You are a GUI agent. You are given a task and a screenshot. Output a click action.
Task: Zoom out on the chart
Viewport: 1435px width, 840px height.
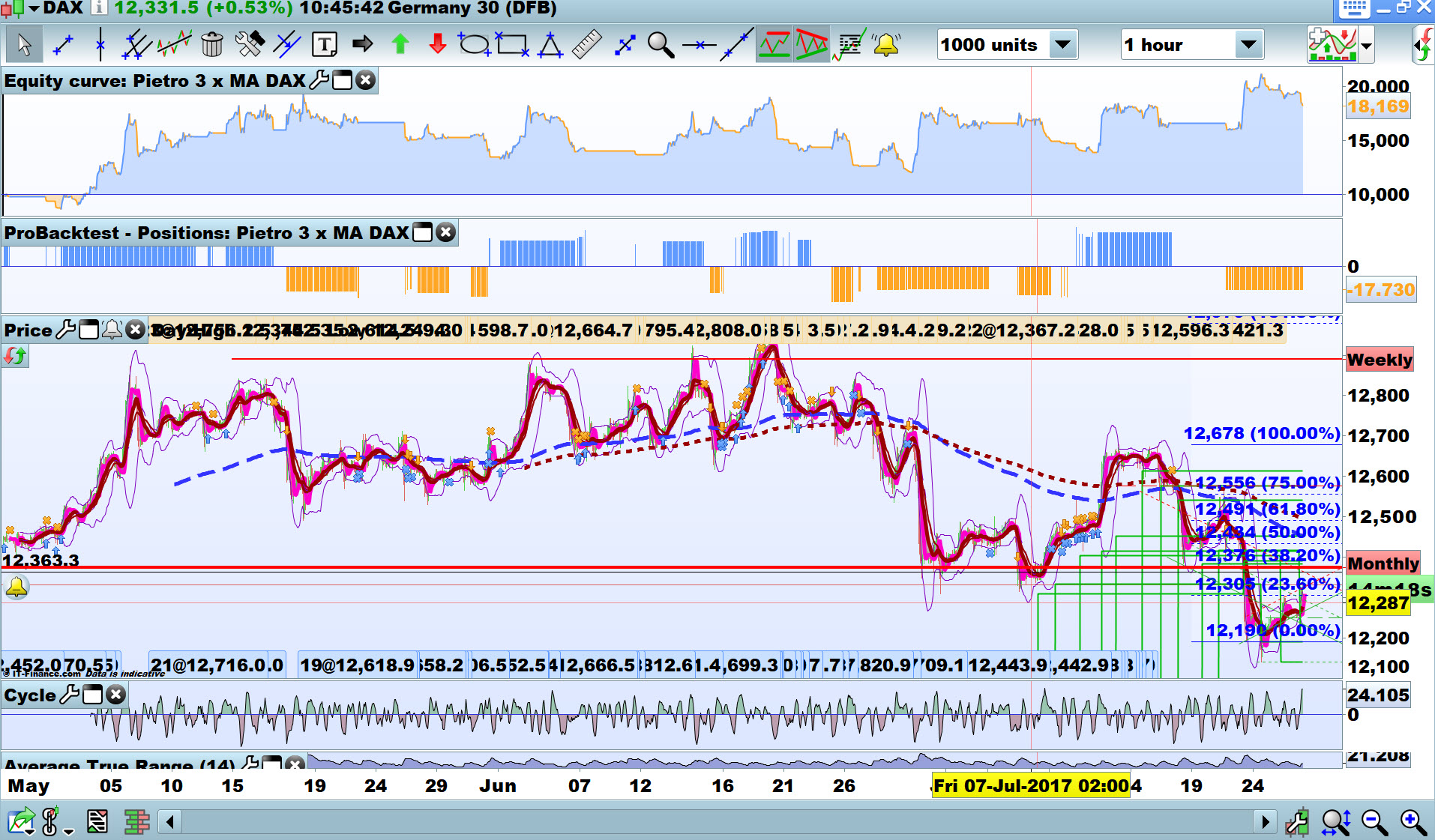(x=1375, y=822)
